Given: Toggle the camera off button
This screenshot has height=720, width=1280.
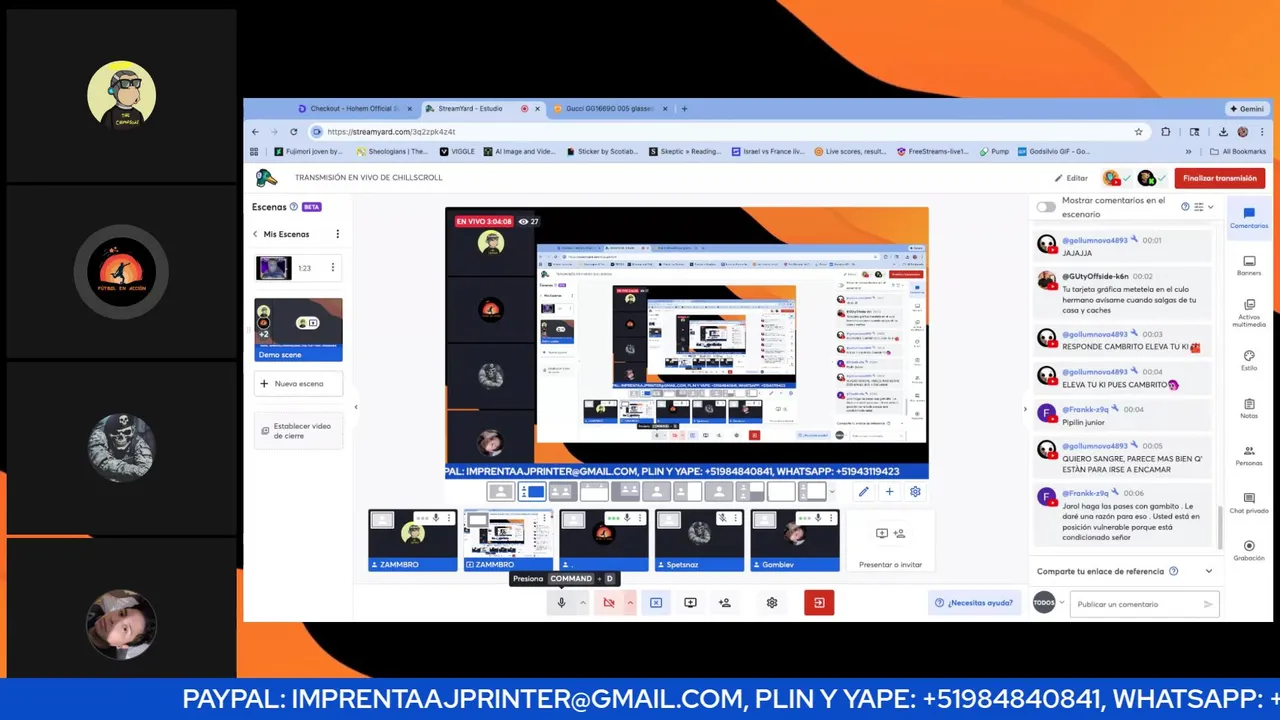Looking at the screenshot, I should (x=608, y=603).
